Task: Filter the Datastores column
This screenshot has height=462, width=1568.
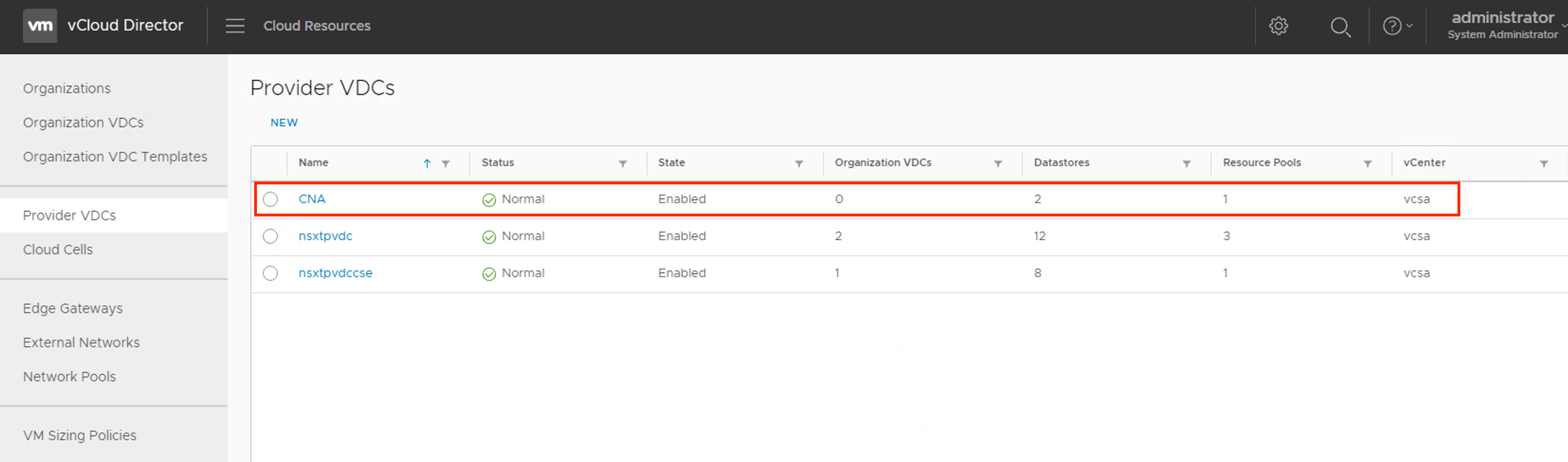Action: click(1186, 163)
